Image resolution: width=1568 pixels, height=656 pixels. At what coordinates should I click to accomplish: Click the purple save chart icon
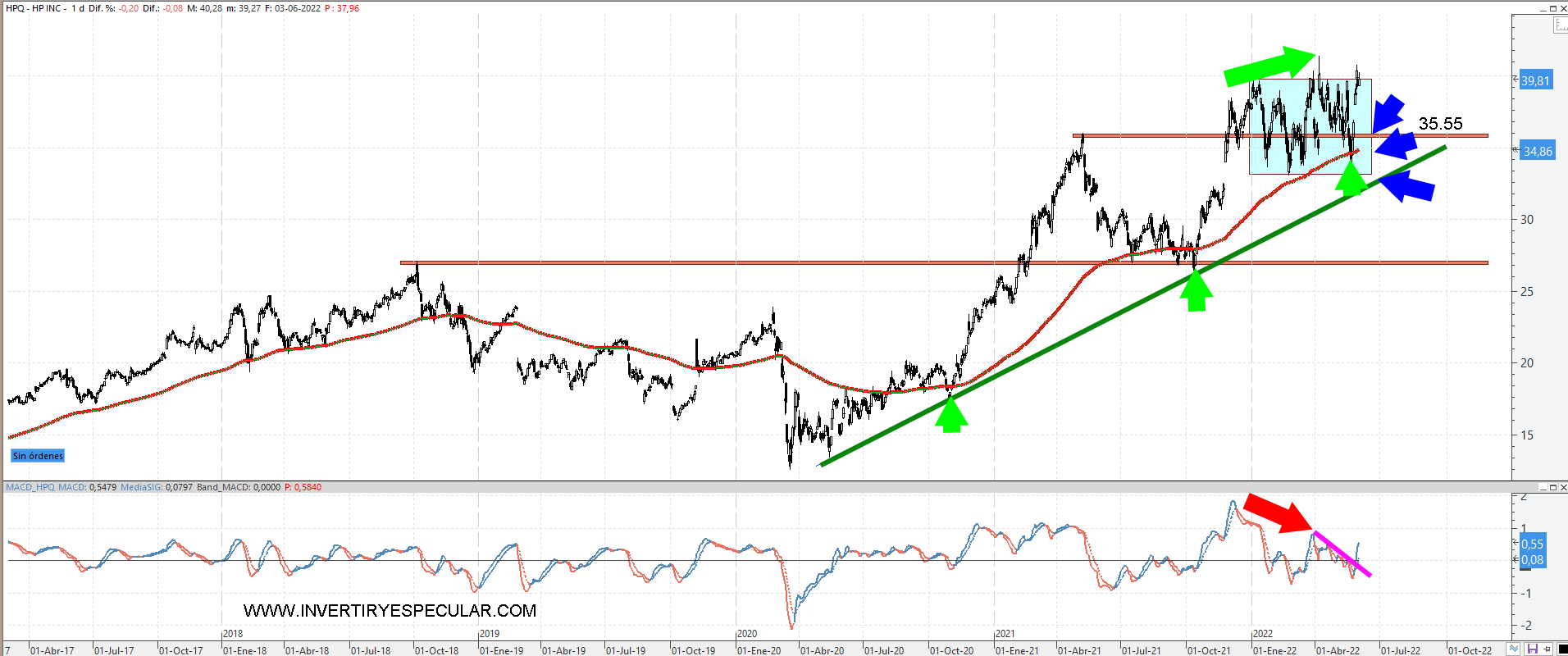click(1532, 649)
